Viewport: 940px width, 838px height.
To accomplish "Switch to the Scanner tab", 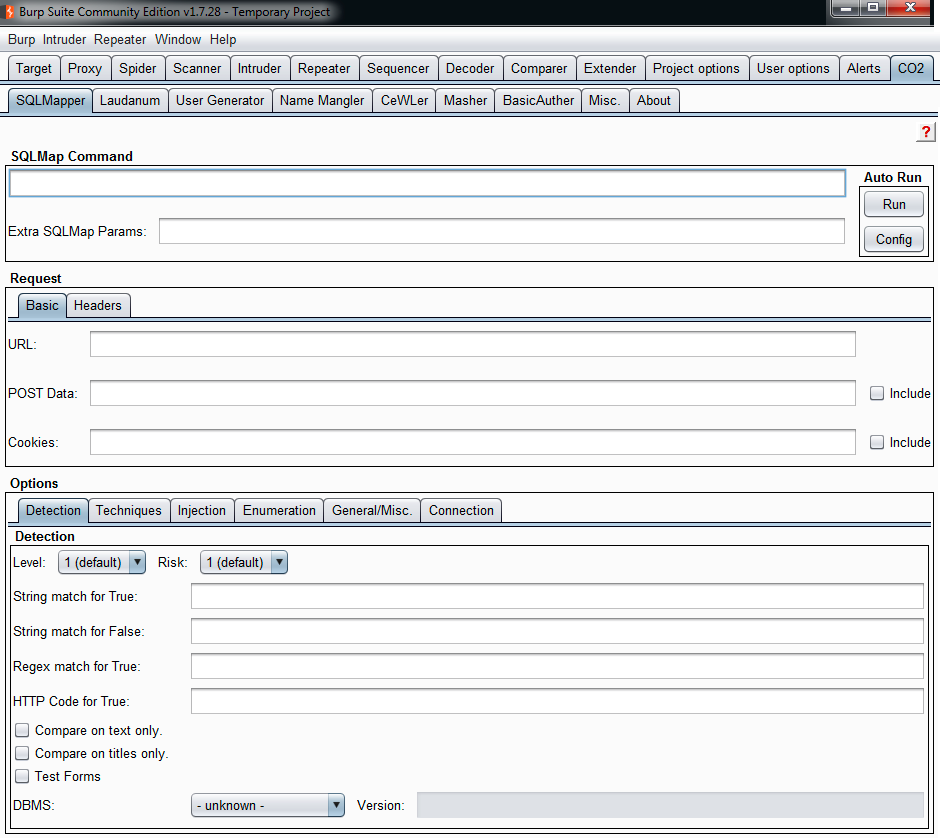I will 197,68.
